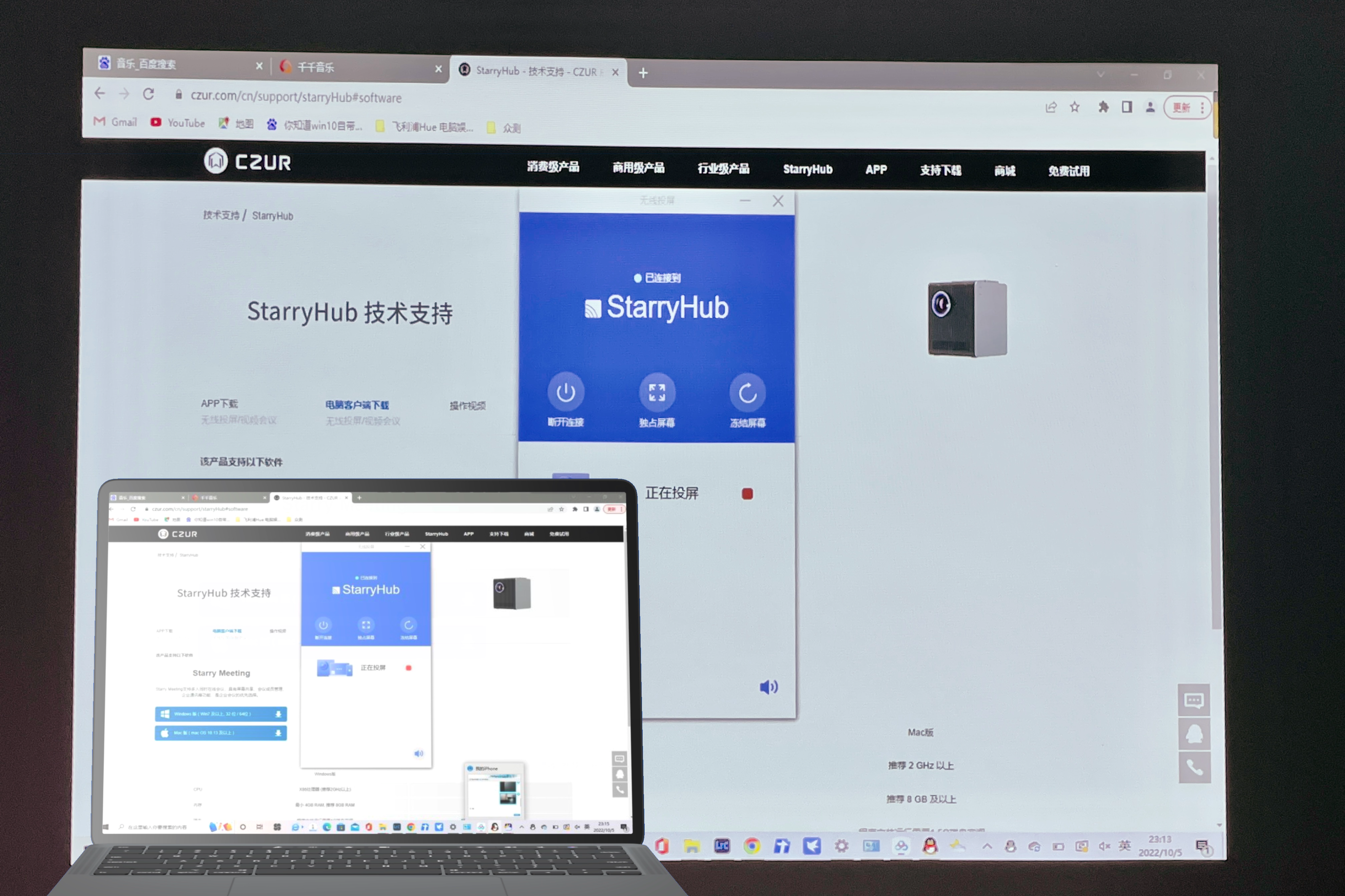Click share page icon in projected address bar
The width and height of the screenshot is (1345, 896).
click(1051, 107)
